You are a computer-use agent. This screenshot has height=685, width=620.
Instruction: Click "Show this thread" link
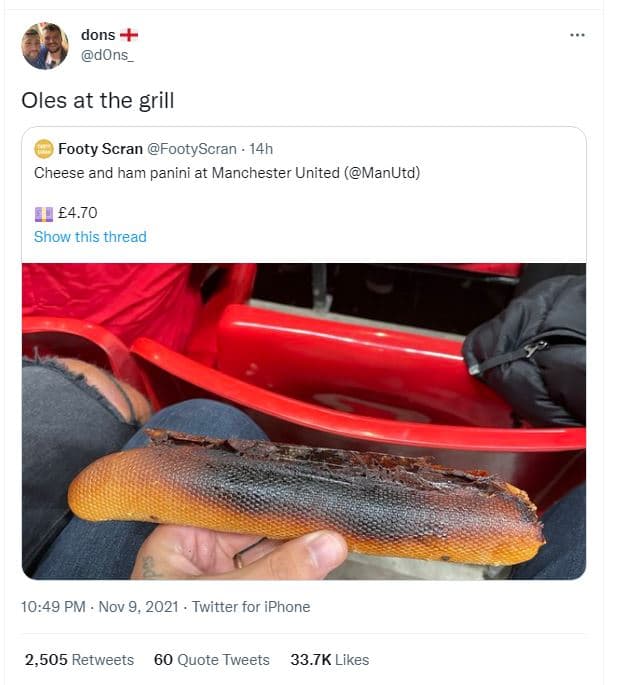[90, 237]
